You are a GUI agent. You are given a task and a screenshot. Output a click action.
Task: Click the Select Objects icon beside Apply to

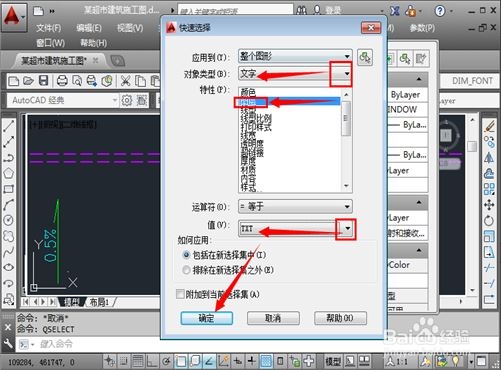[x=365, y=57]
